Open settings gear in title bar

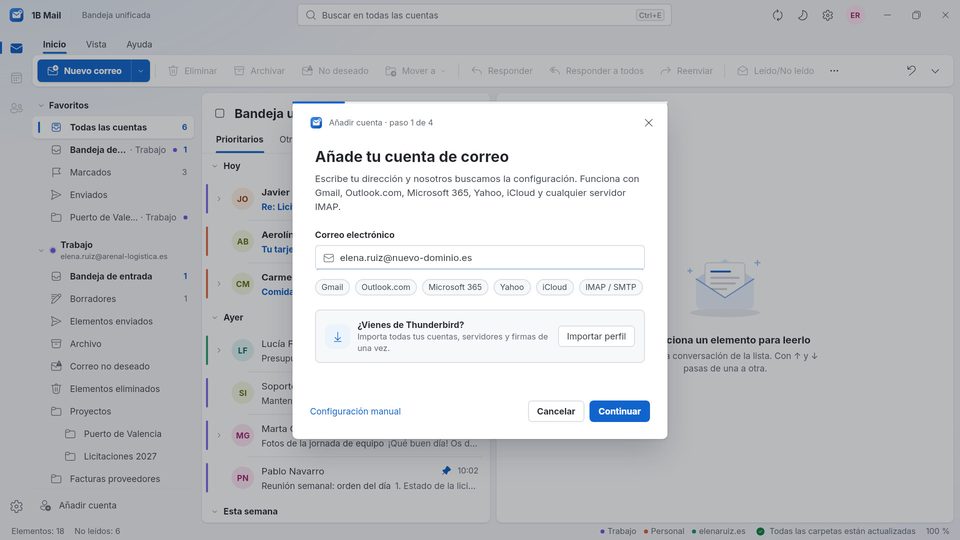pyautogui.click(x=828, y=15)
